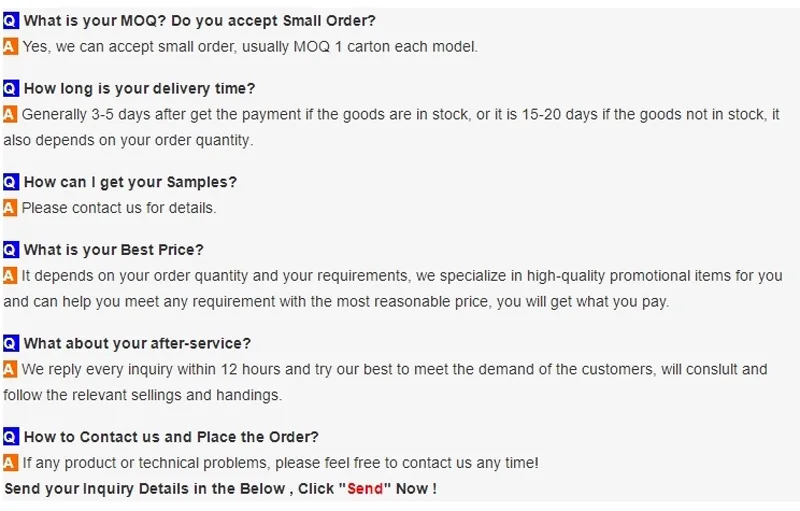This screenshot has width=800, height=511.
Task: Click 'How long is your delivery time?' heading
Action: coord(139,89)
